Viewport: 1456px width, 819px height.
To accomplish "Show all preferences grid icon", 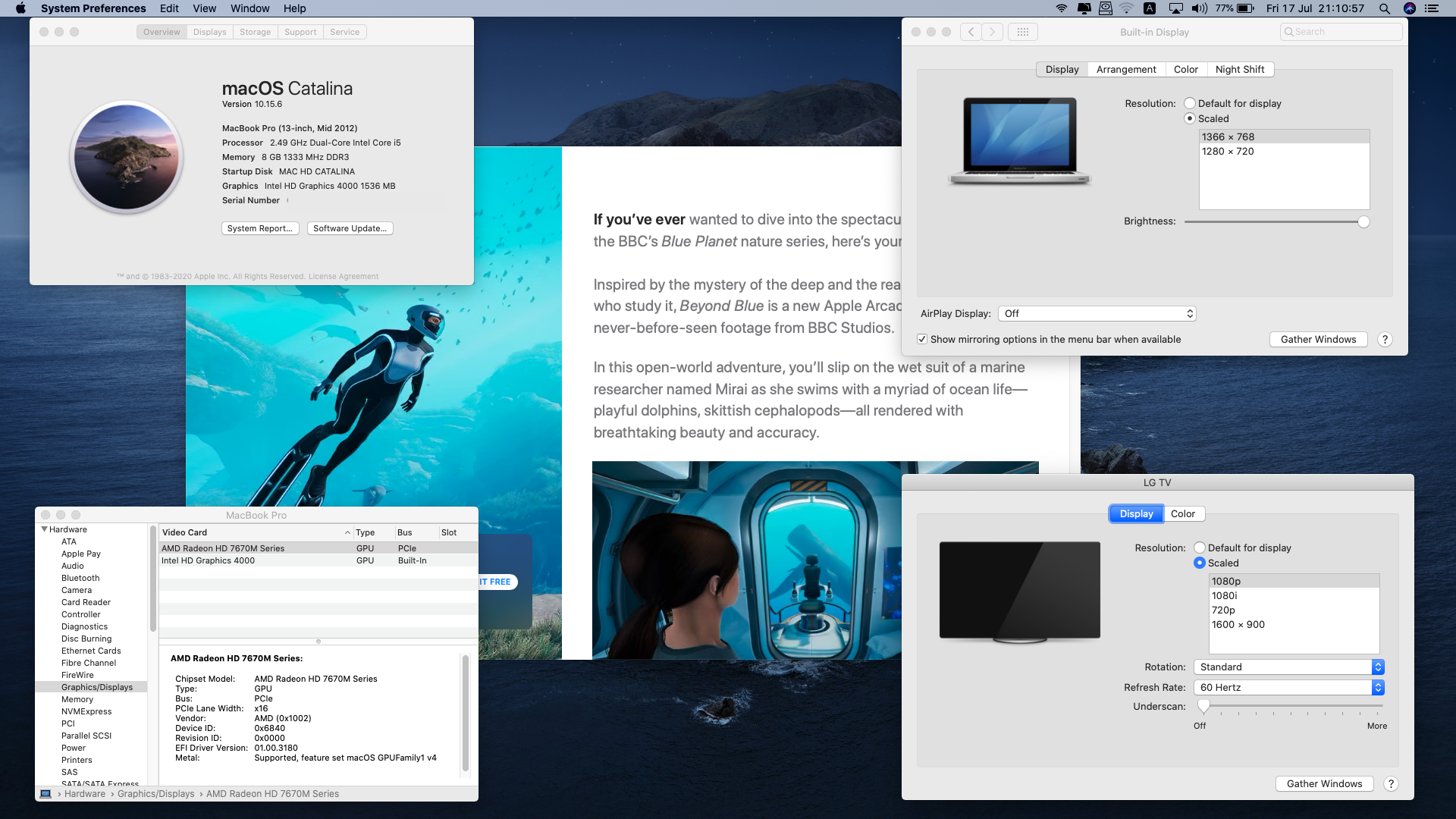I will click(1023, 32).
